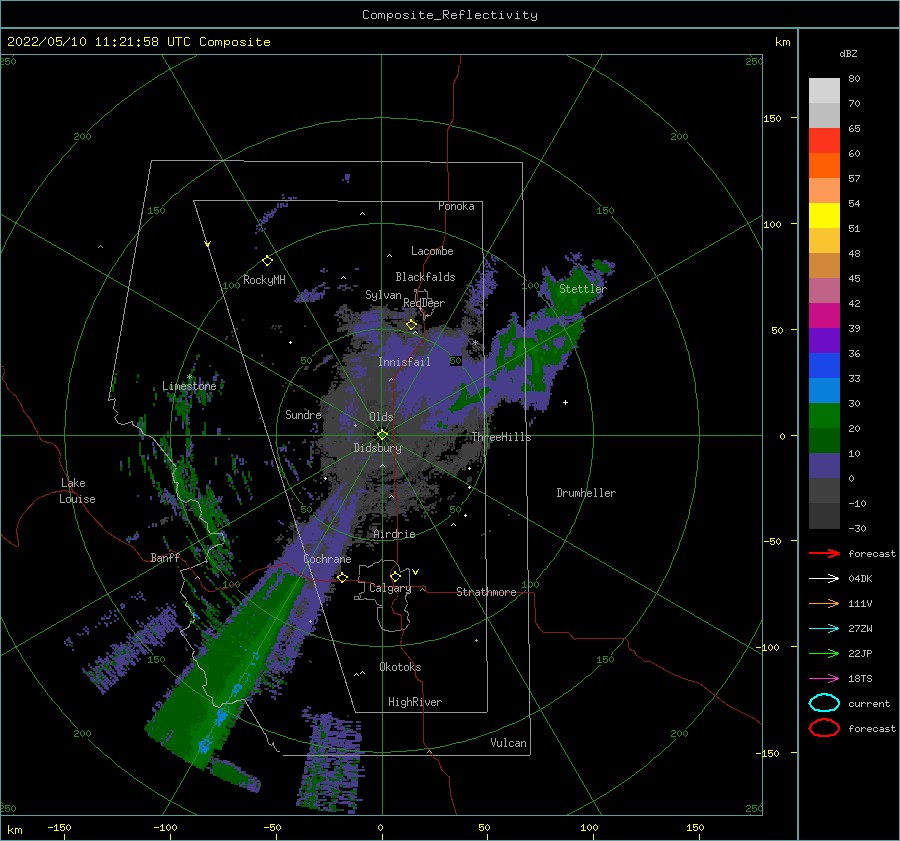The image size is (900, 841).
Task: Click the white plus marker east of ThreeHills
Action: tap(565, 402)
